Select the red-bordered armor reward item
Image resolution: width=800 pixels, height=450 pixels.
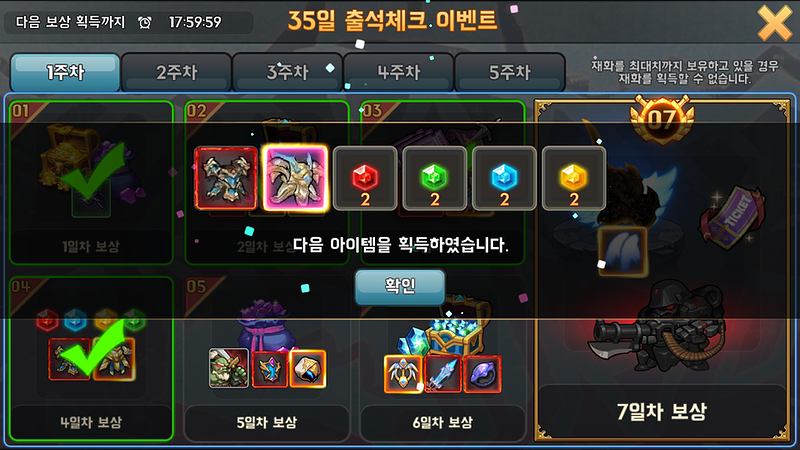point(226,178)
